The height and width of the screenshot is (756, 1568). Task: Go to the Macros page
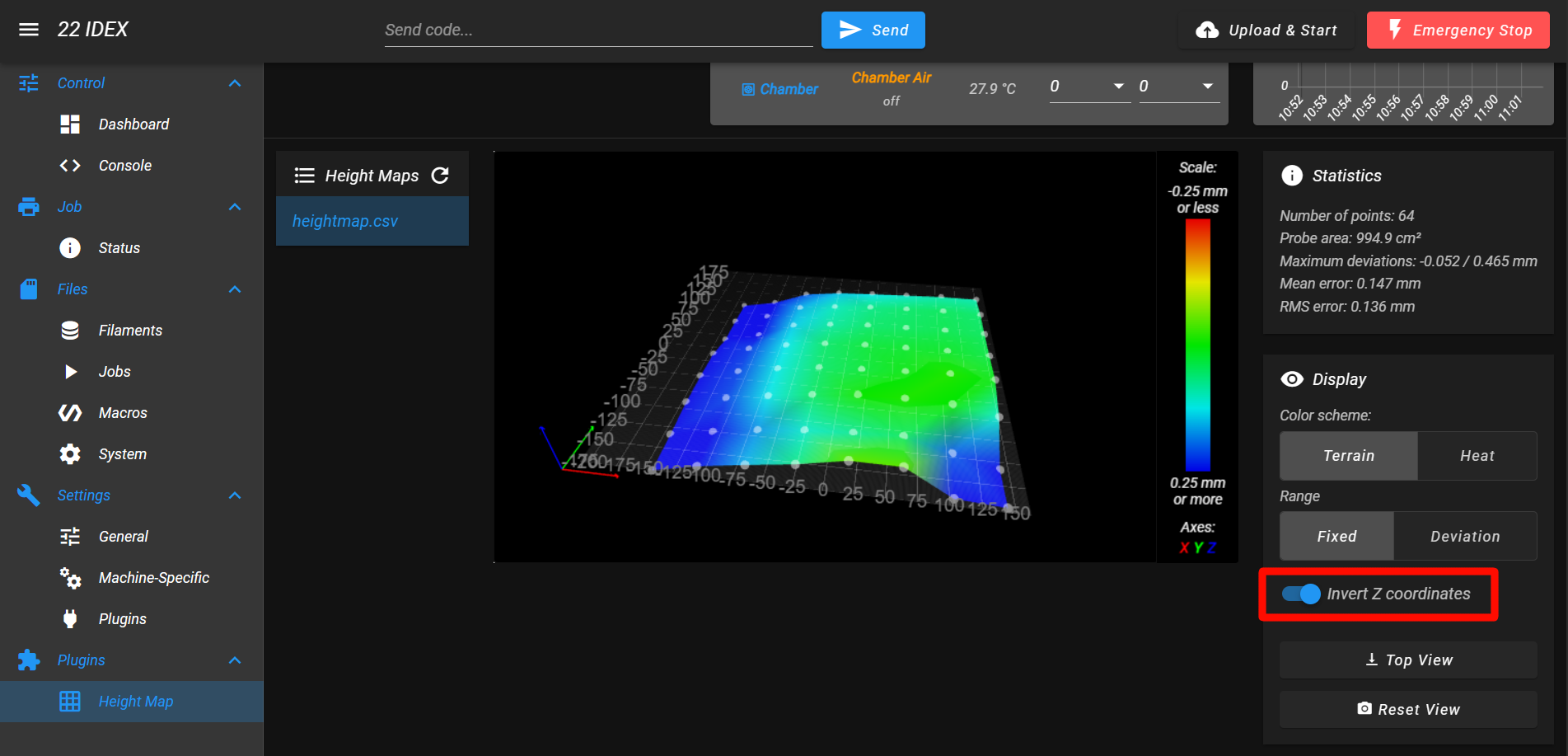(132, 413)
